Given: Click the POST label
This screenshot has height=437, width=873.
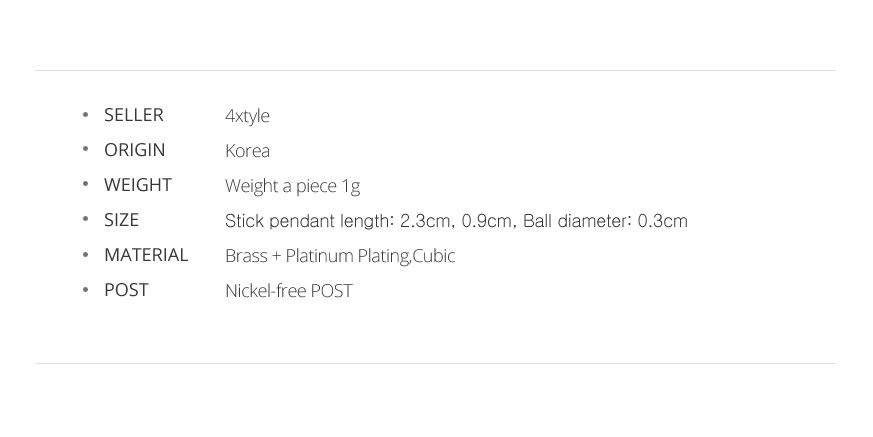Looking at the screenshot, I should [x=126, y=291].
